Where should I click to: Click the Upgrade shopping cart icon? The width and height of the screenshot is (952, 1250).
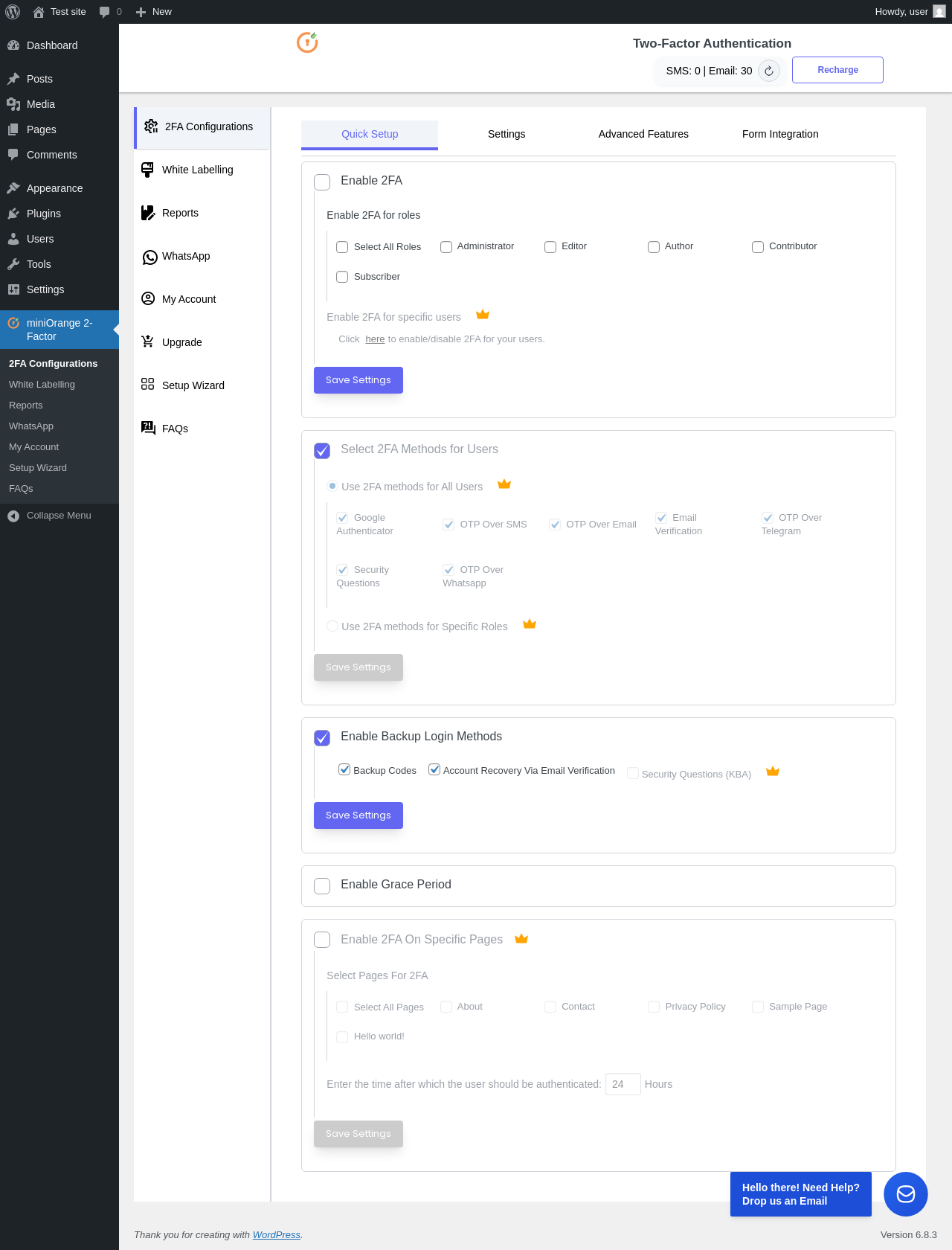[x=148, y=342]
